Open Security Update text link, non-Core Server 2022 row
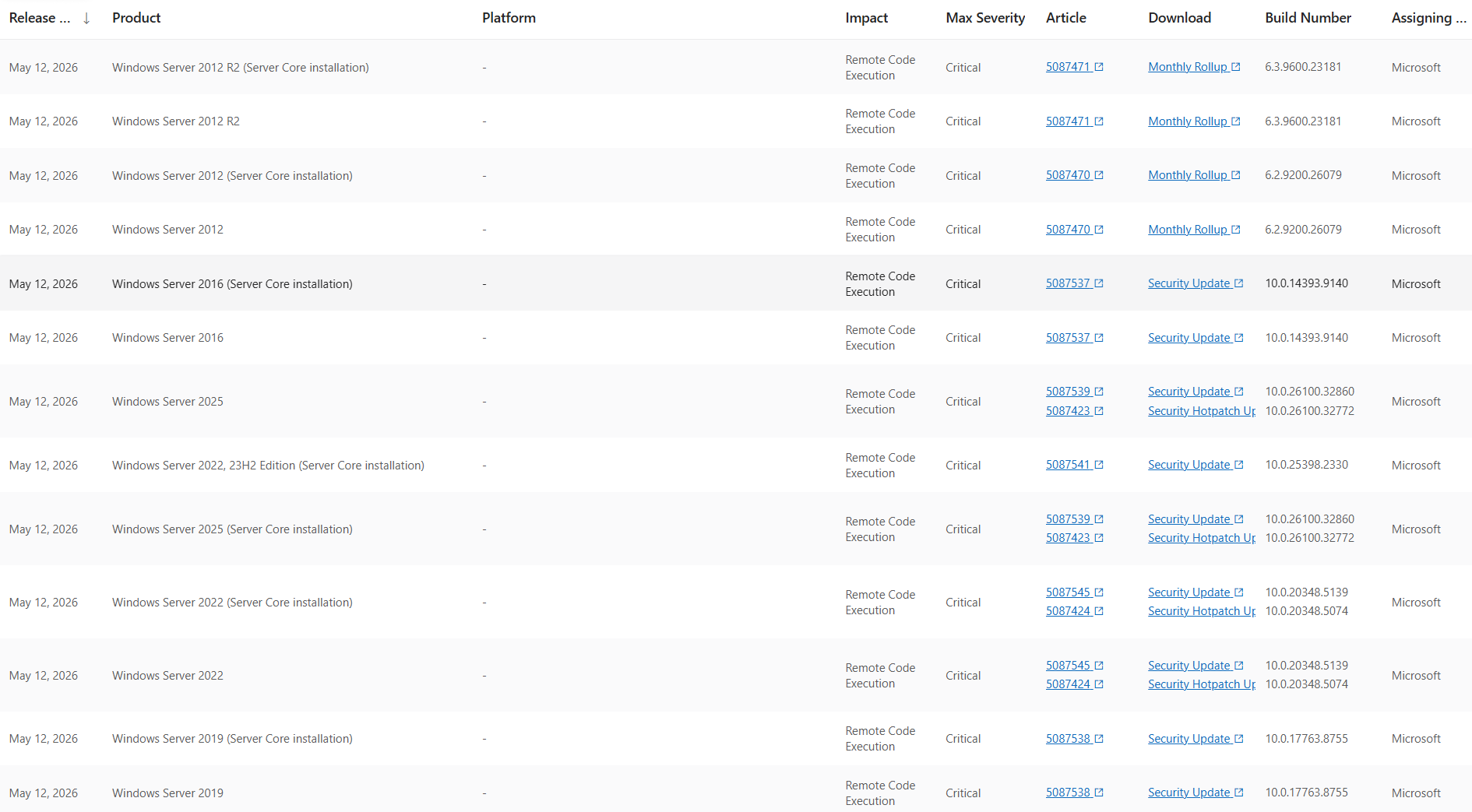This screenshot has height=812, width=1472. click(x=1189, y=666)
